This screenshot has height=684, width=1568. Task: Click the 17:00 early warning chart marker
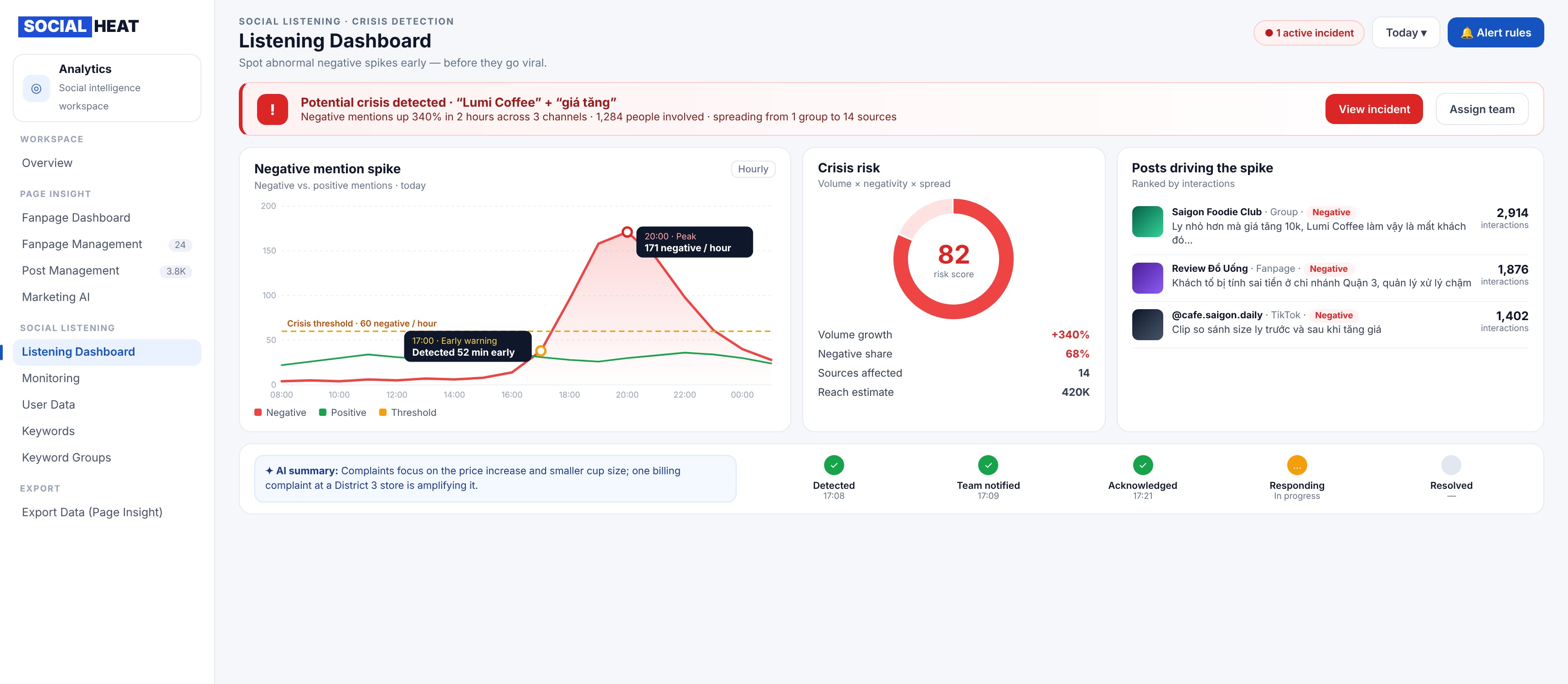[x=541, y=351]
